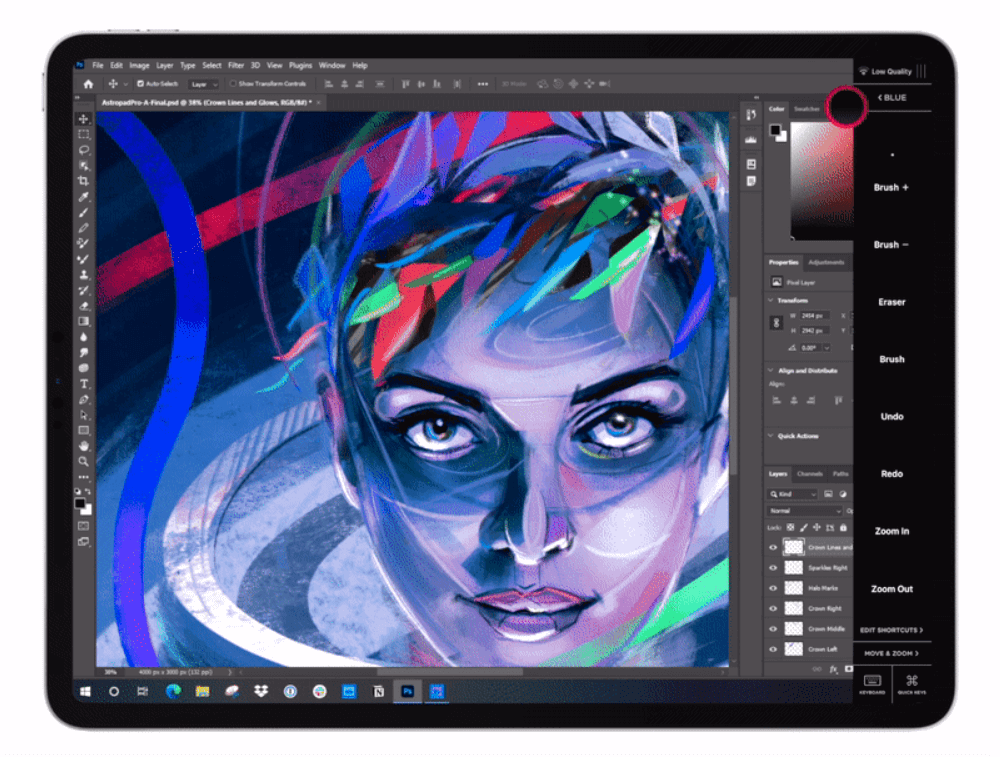The image size is (1000, 757).
Task: Open Astropad Quick Keys button
Action: 912,684
